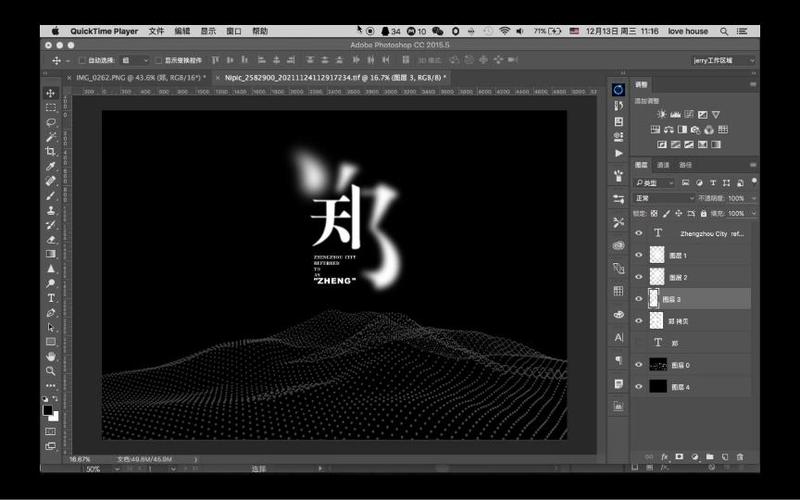Viewport: 800px width, 500px height.
Task: Select the Rectangular Marquee tool
Action: pyautogui.click(x=51, y=108)
